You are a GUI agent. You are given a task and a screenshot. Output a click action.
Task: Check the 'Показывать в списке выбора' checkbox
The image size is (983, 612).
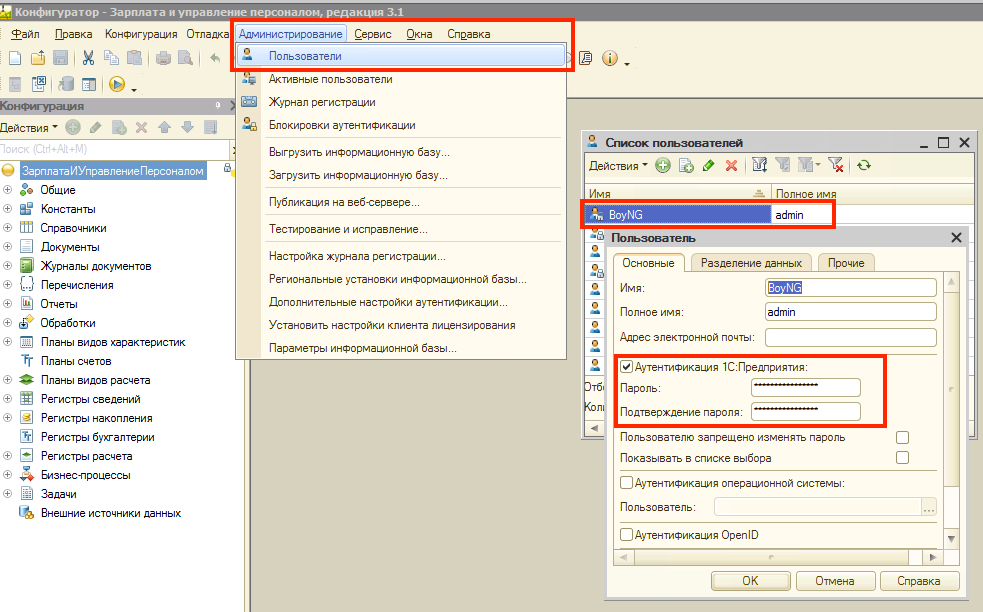902,458
